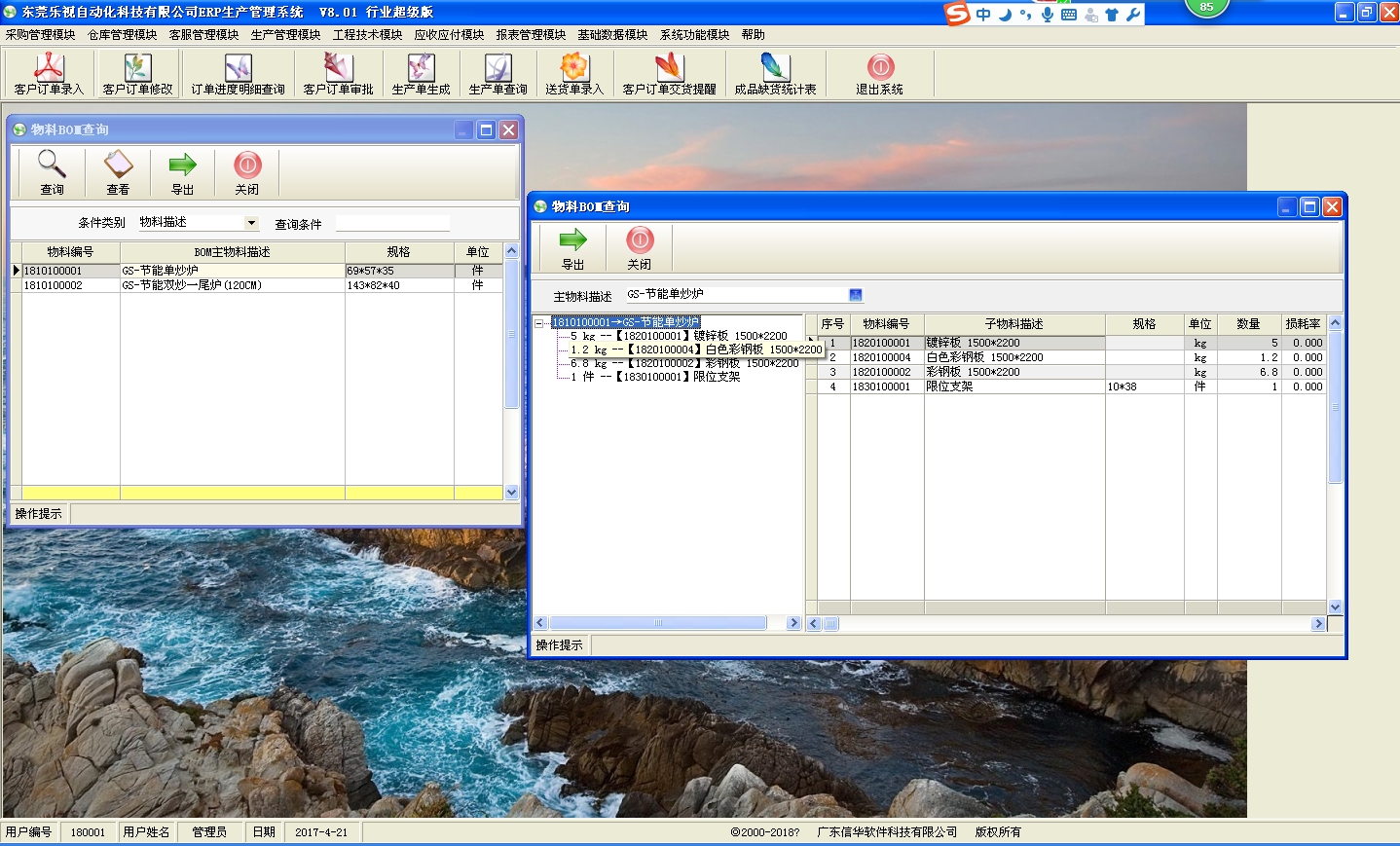Open 客户订单录入 toolbar icon

(49, 74)
